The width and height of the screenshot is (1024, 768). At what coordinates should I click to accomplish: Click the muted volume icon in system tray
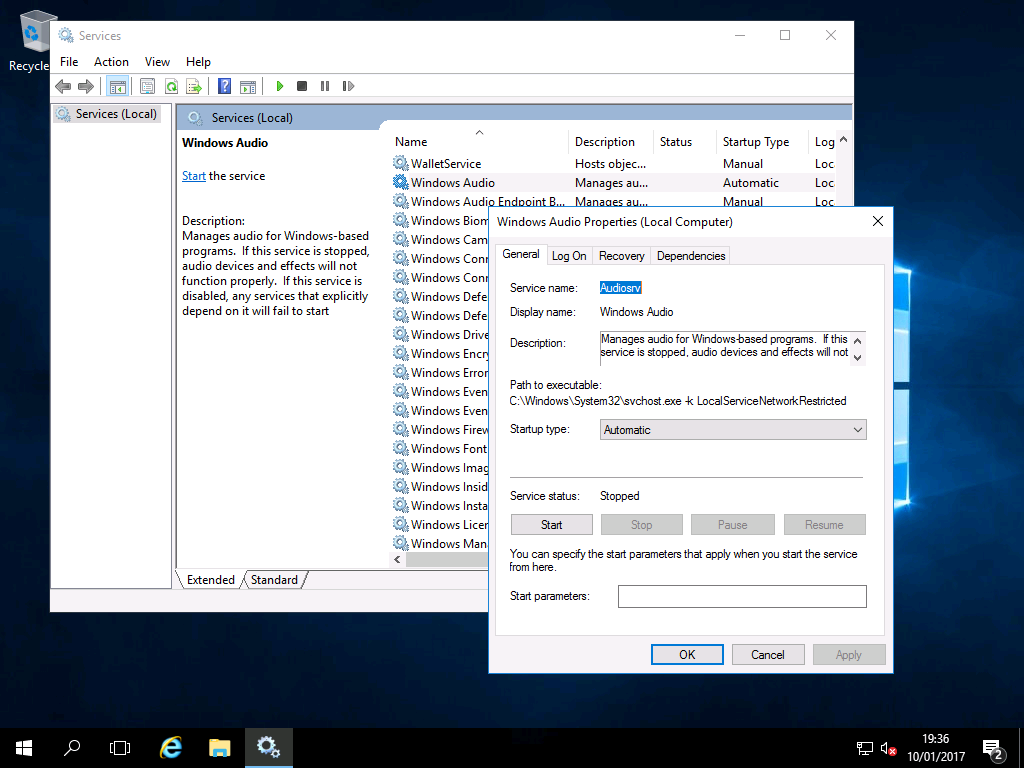tap(888, 749)
